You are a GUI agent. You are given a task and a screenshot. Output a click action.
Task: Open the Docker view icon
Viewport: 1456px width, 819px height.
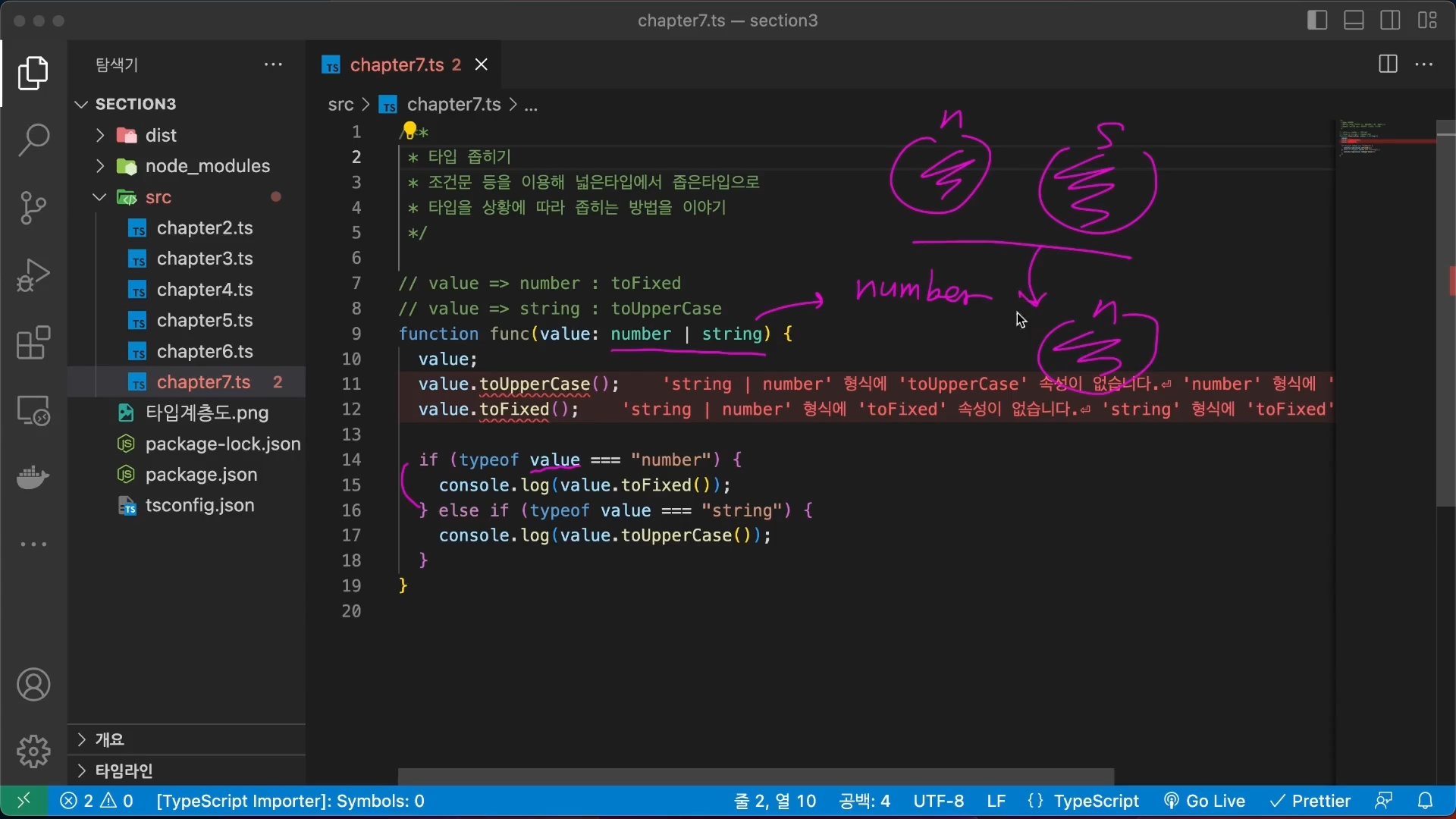pyautogui.click(x=33, y=478)
